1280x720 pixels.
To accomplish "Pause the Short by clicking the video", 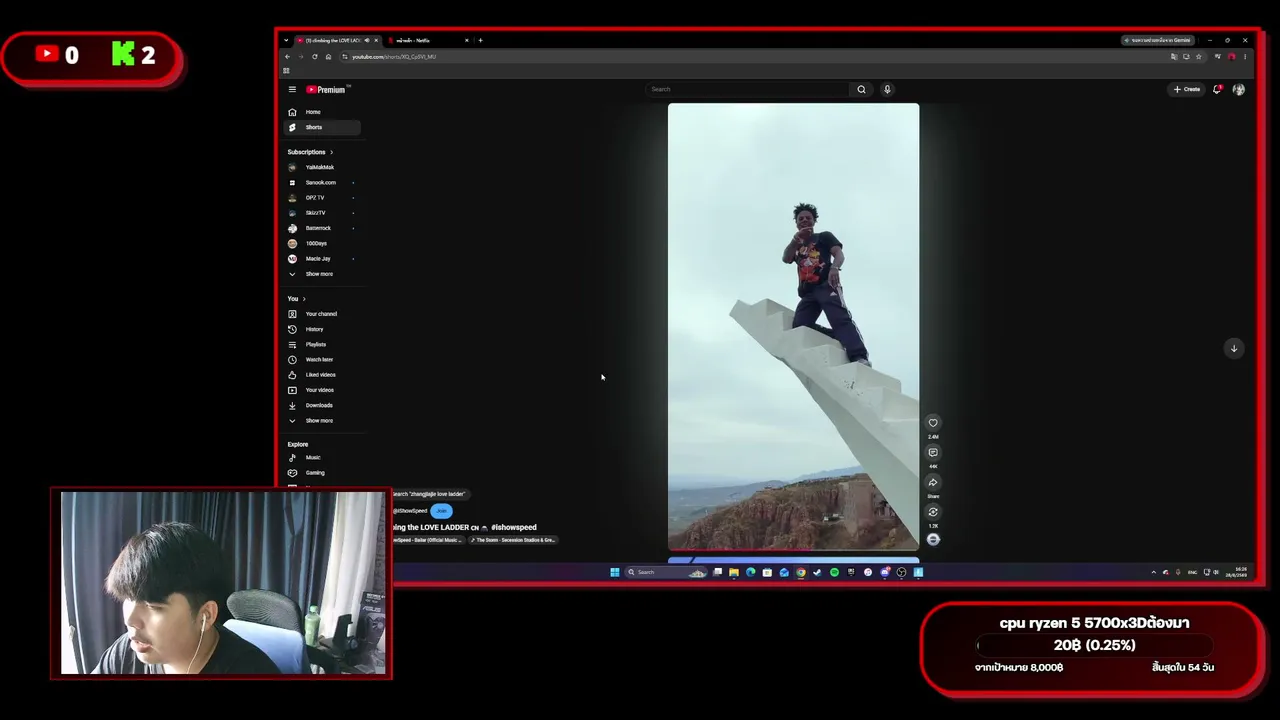I will click(793, 327).
